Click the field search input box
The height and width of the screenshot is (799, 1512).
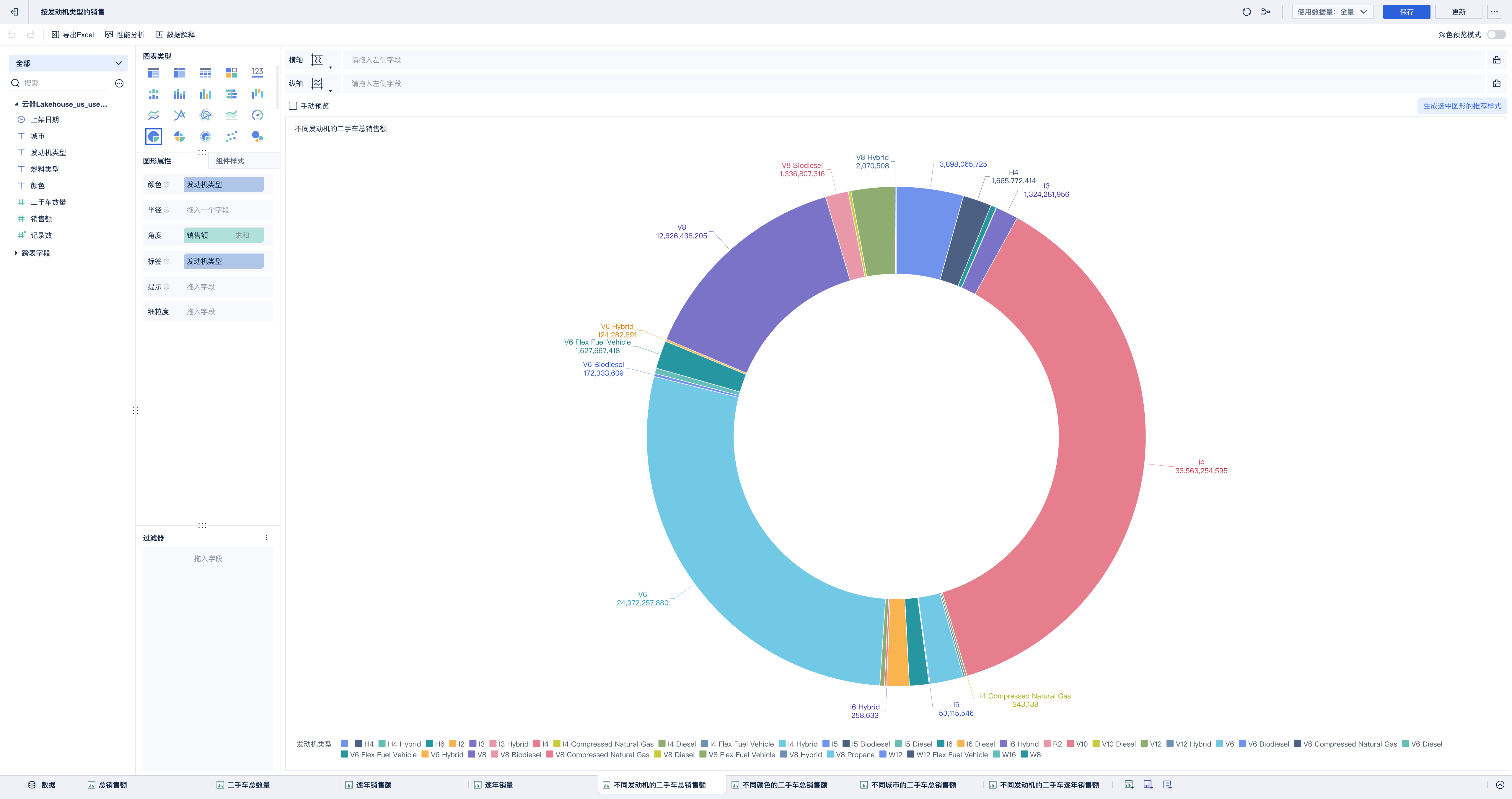pos(65,83)
